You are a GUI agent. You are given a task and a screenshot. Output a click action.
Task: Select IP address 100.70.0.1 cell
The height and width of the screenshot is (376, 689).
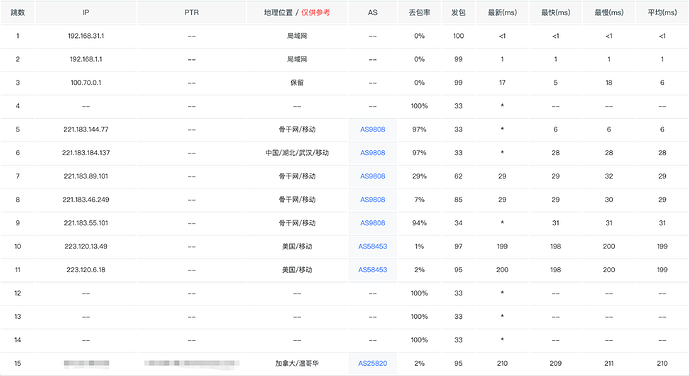pos(86,83)
